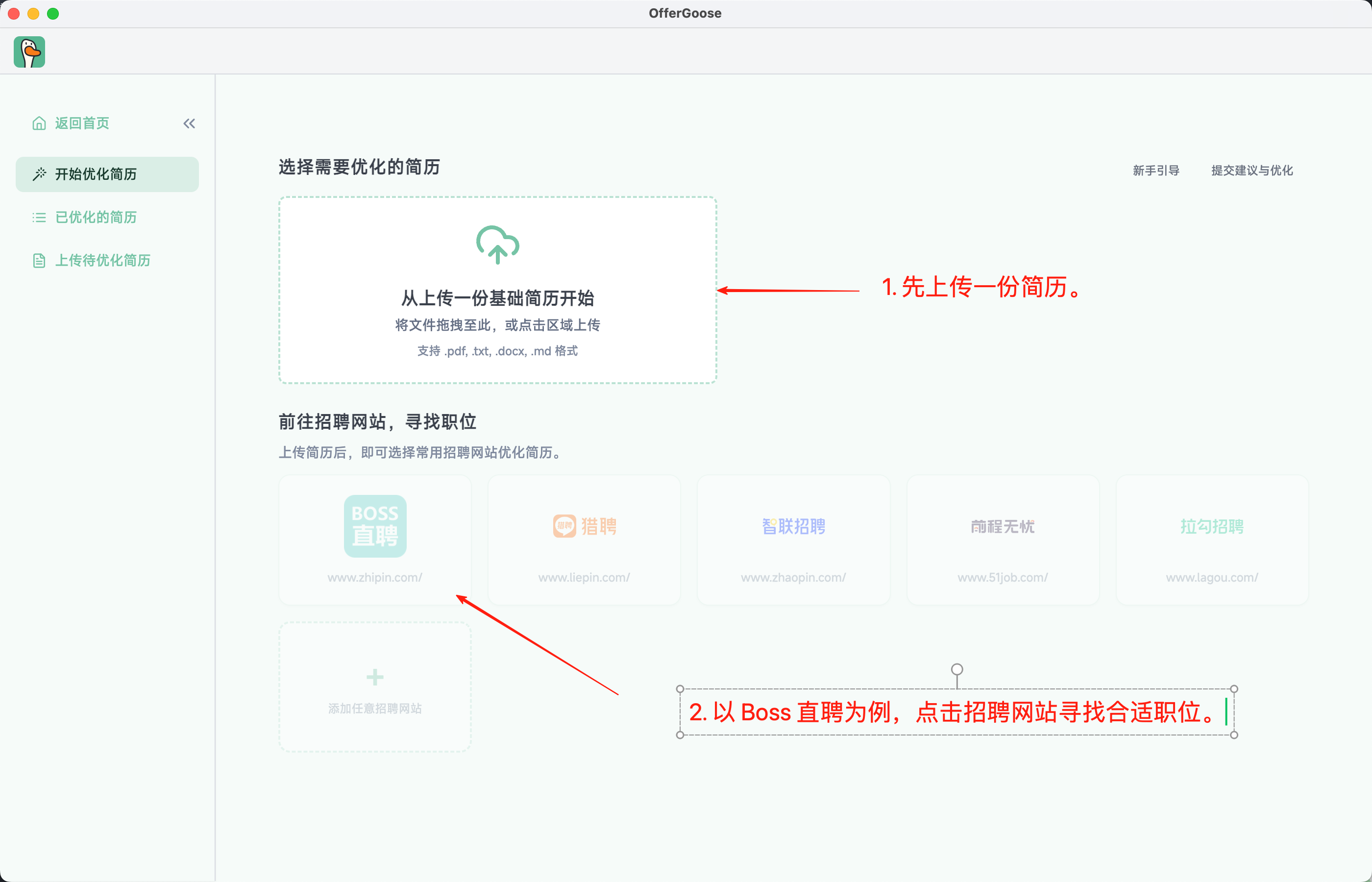Click the home icon beside 返回首页

pyautogui.click(x=39, y=123)
